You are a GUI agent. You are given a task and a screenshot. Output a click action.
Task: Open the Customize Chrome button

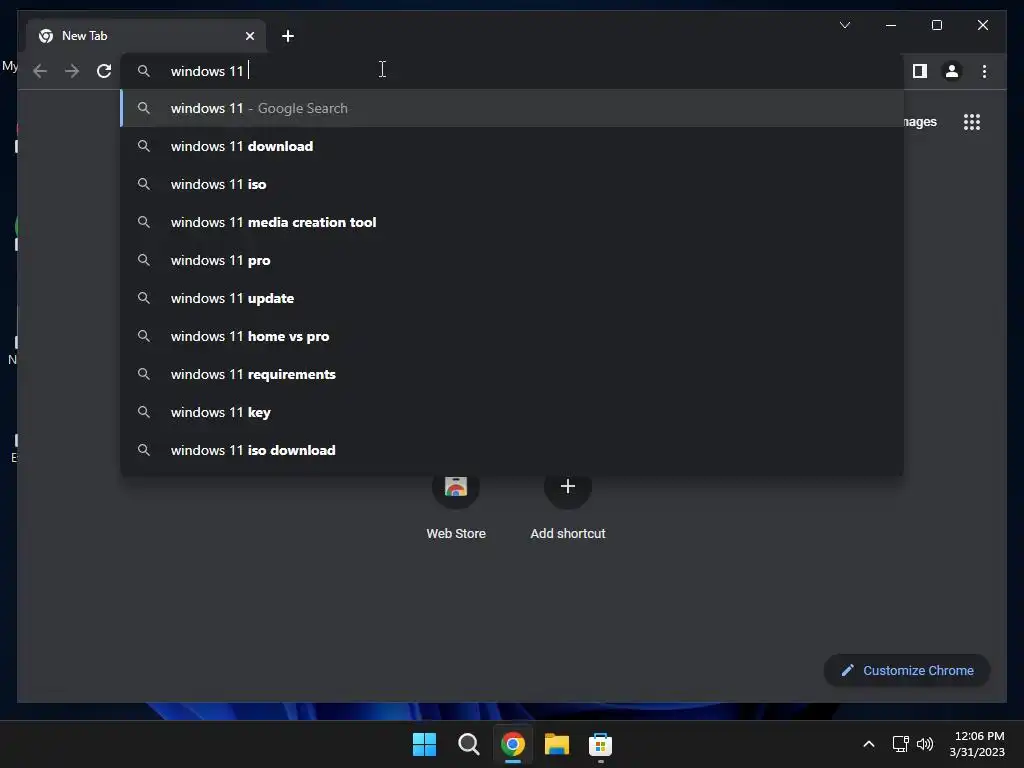(x=907, y=671)
